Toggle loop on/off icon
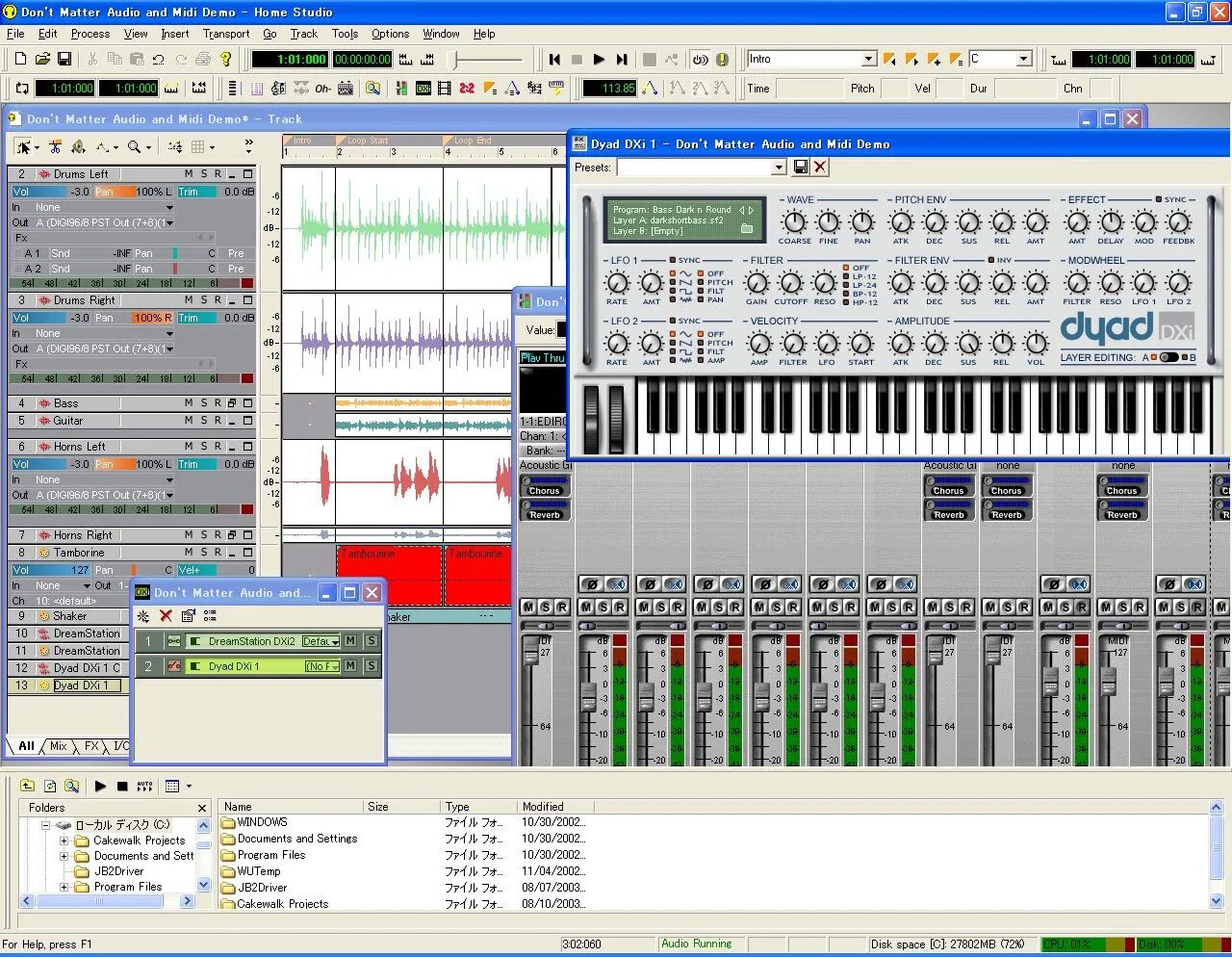 tap(21, 89)
